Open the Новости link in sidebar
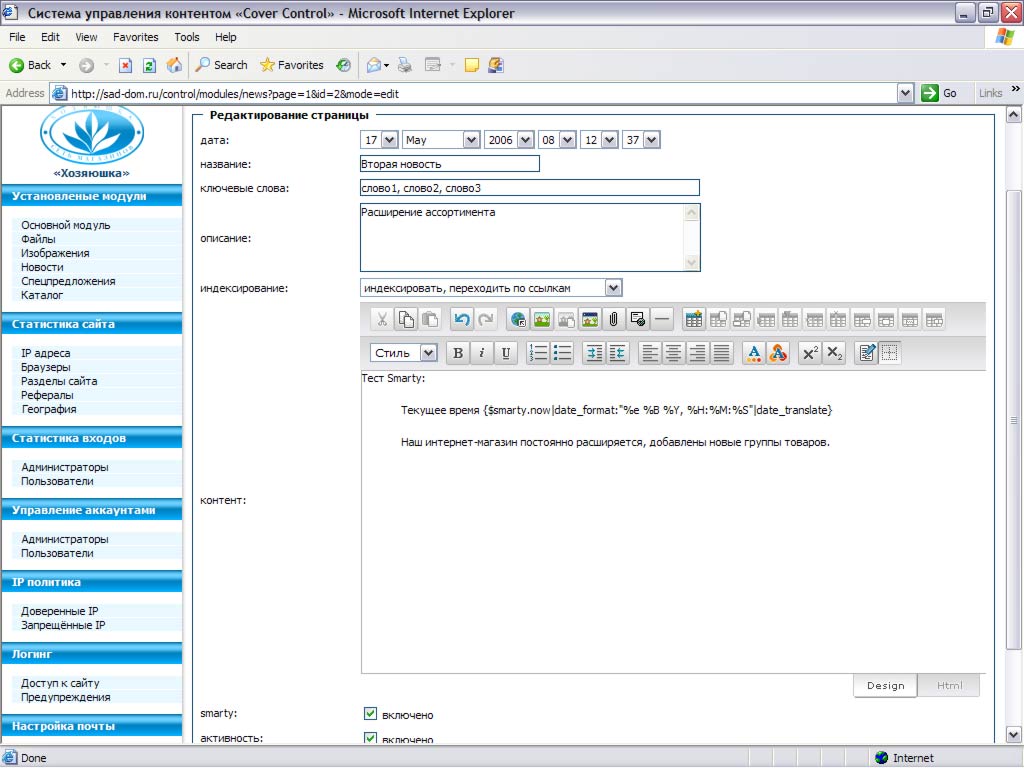This screenshot has width=1024, height=768. click(42, 267)
